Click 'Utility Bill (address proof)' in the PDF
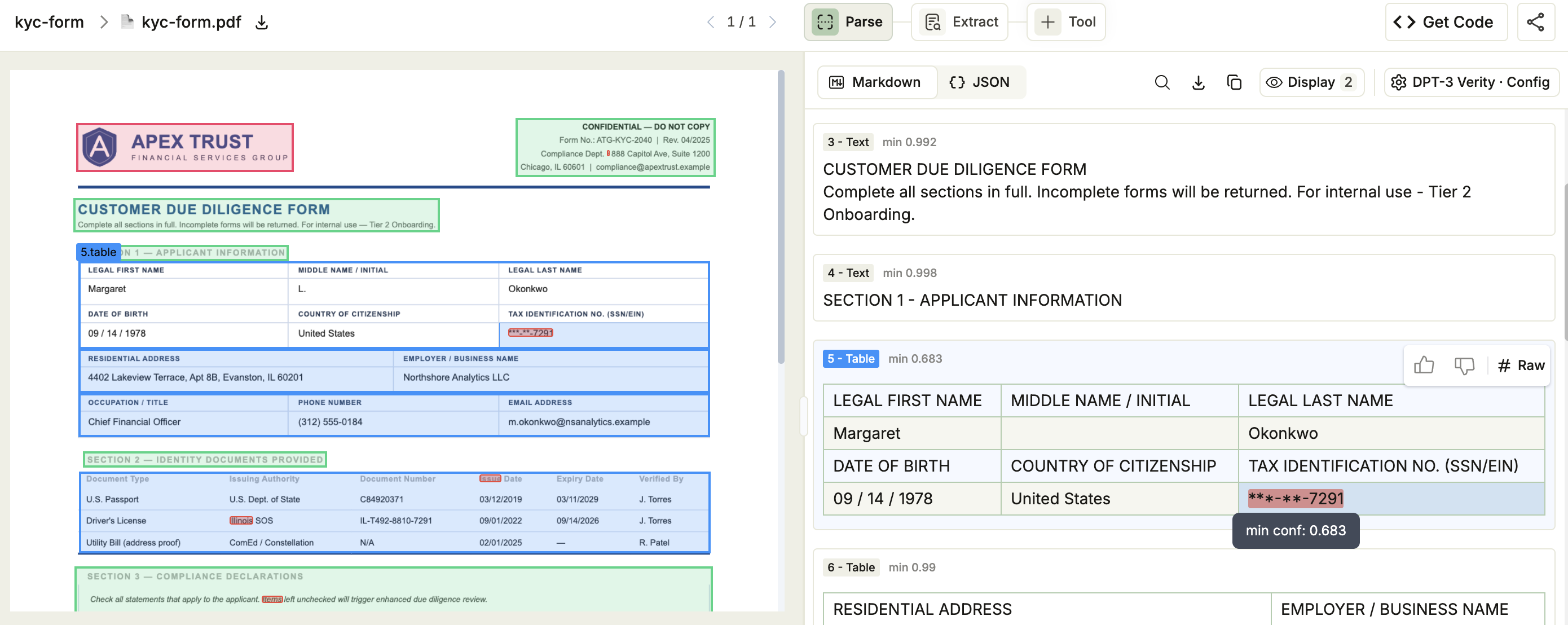The height and width of the screenshot is (625, 1568). 133,543
